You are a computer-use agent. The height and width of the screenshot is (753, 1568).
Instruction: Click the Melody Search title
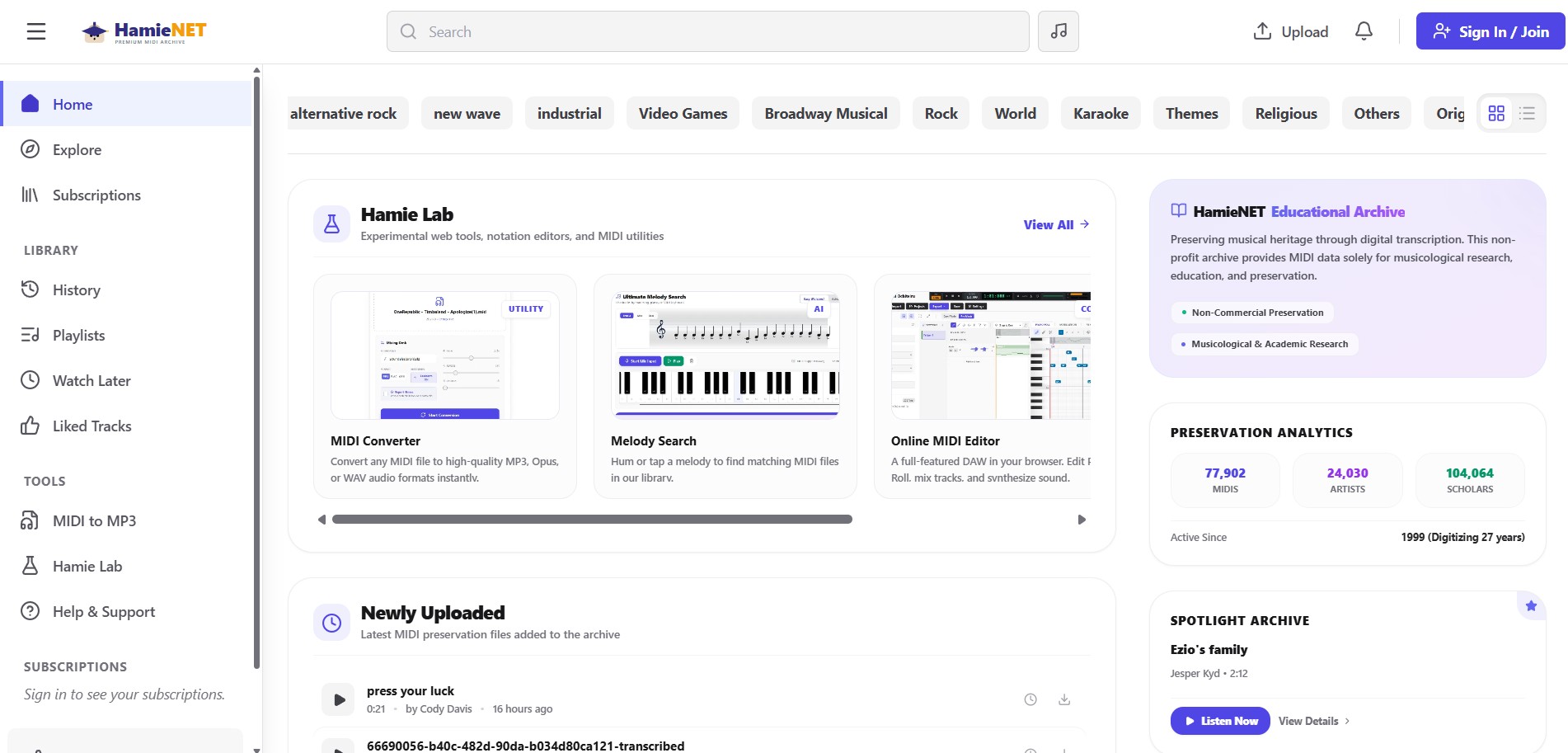point(653,441)
